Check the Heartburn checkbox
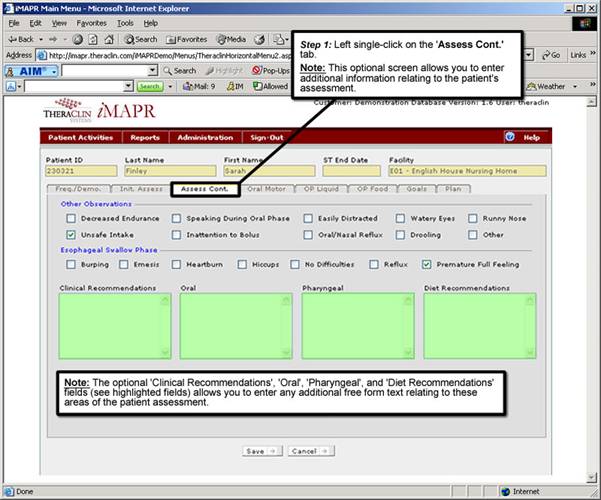Image resolution: width=601 pixels, height=500 pixels. coord(176,264)
